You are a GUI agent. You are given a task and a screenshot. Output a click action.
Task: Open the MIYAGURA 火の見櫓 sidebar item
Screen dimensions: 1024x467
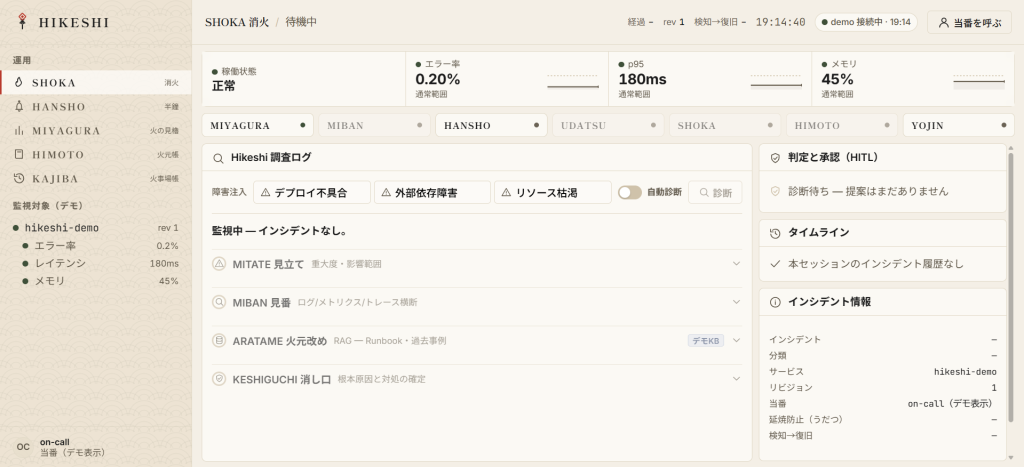tap(96, 131)
